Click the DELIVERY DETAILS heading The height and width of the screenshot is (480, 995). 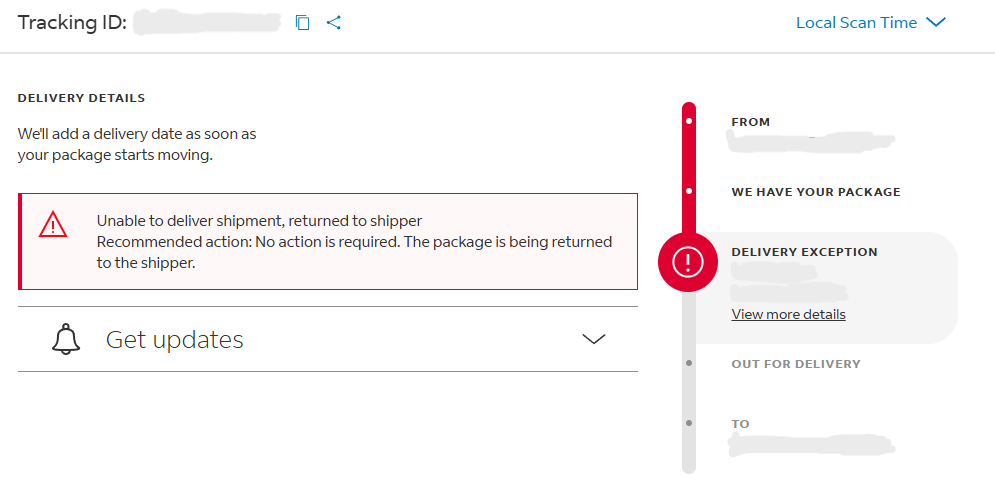[81, 98]
